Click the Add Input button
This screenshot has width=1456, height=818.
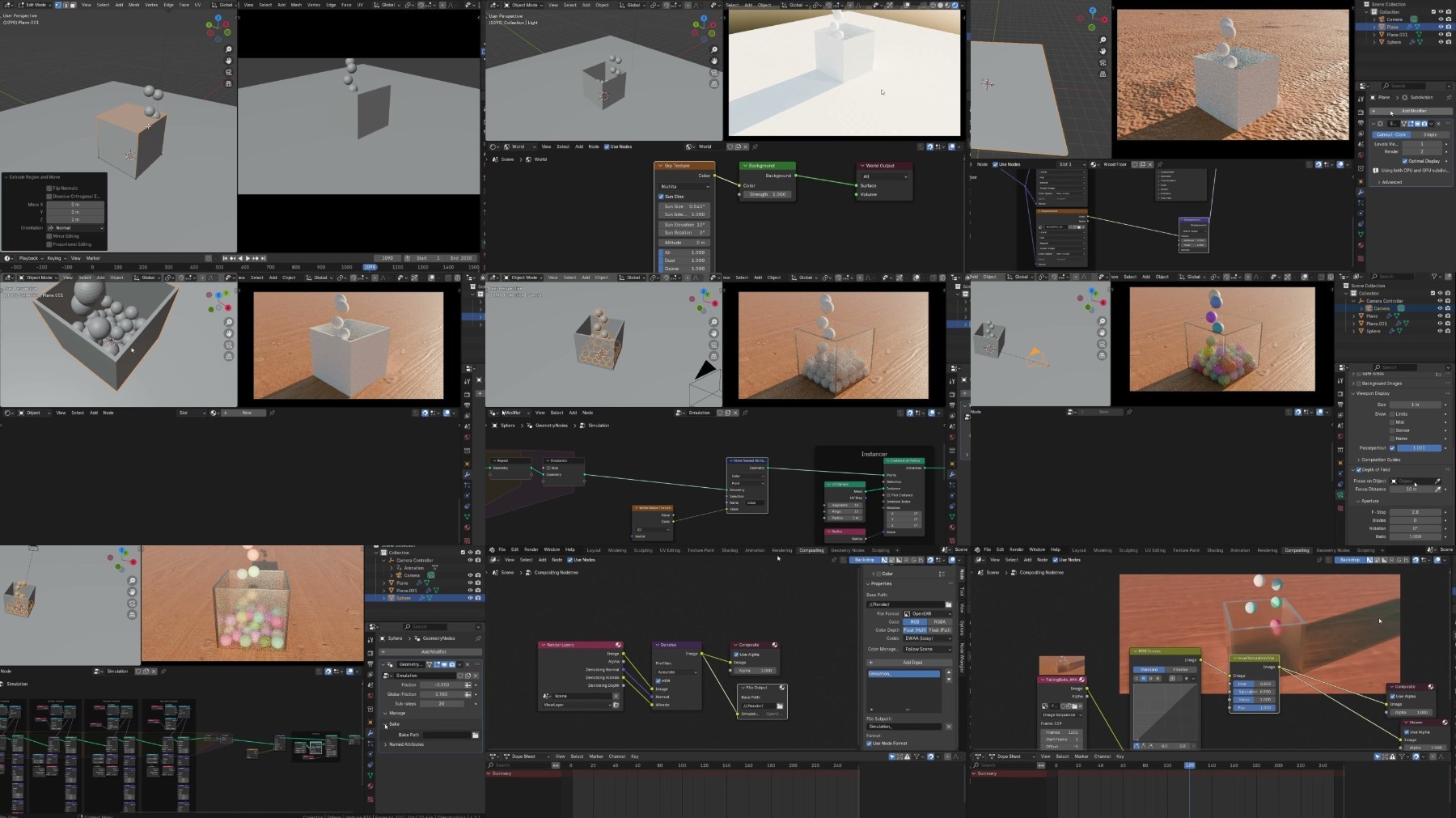click(912, 663)
